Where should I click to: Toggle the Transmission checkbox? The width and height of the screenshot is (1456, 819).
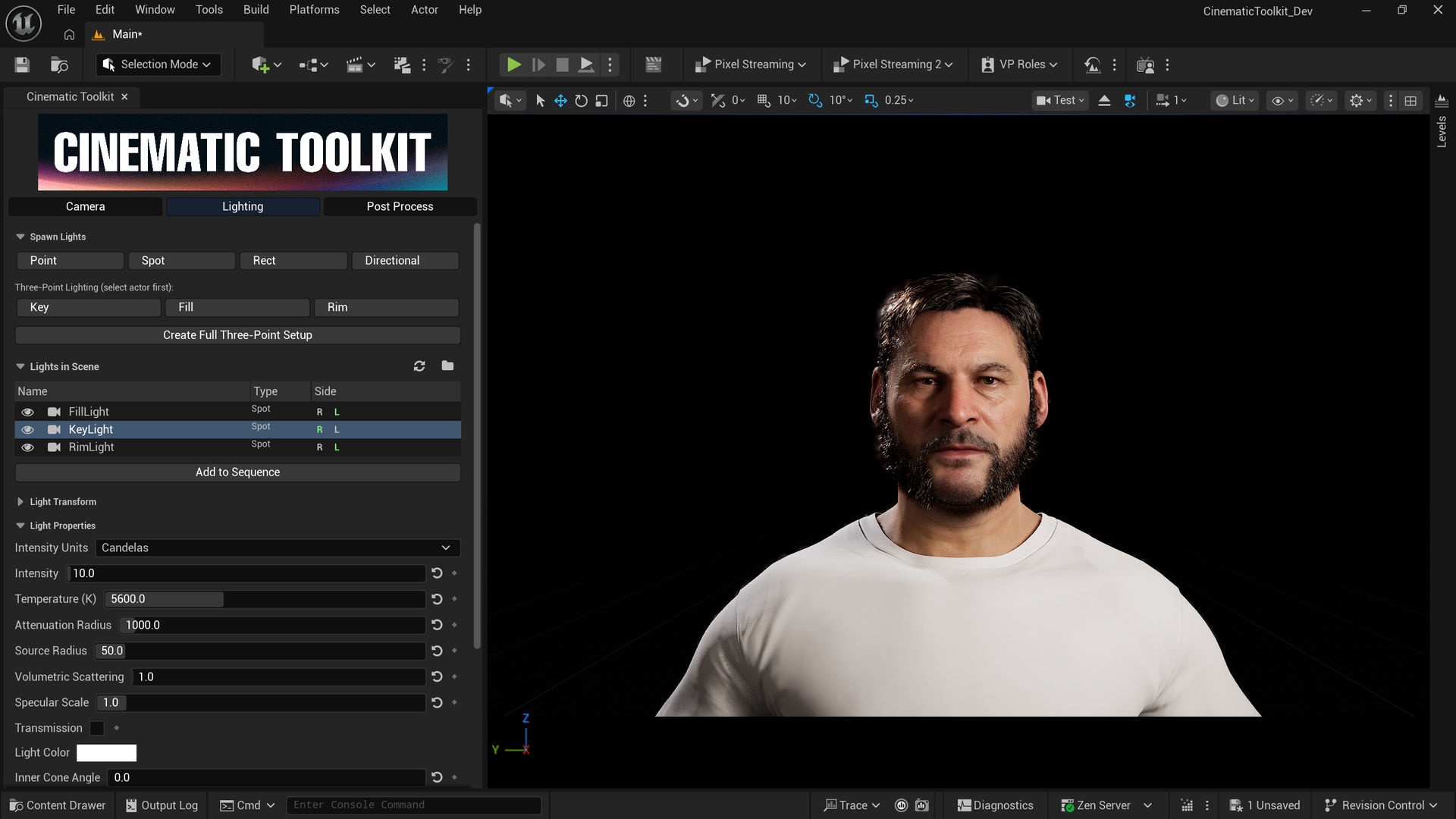(x=97, y=728)
